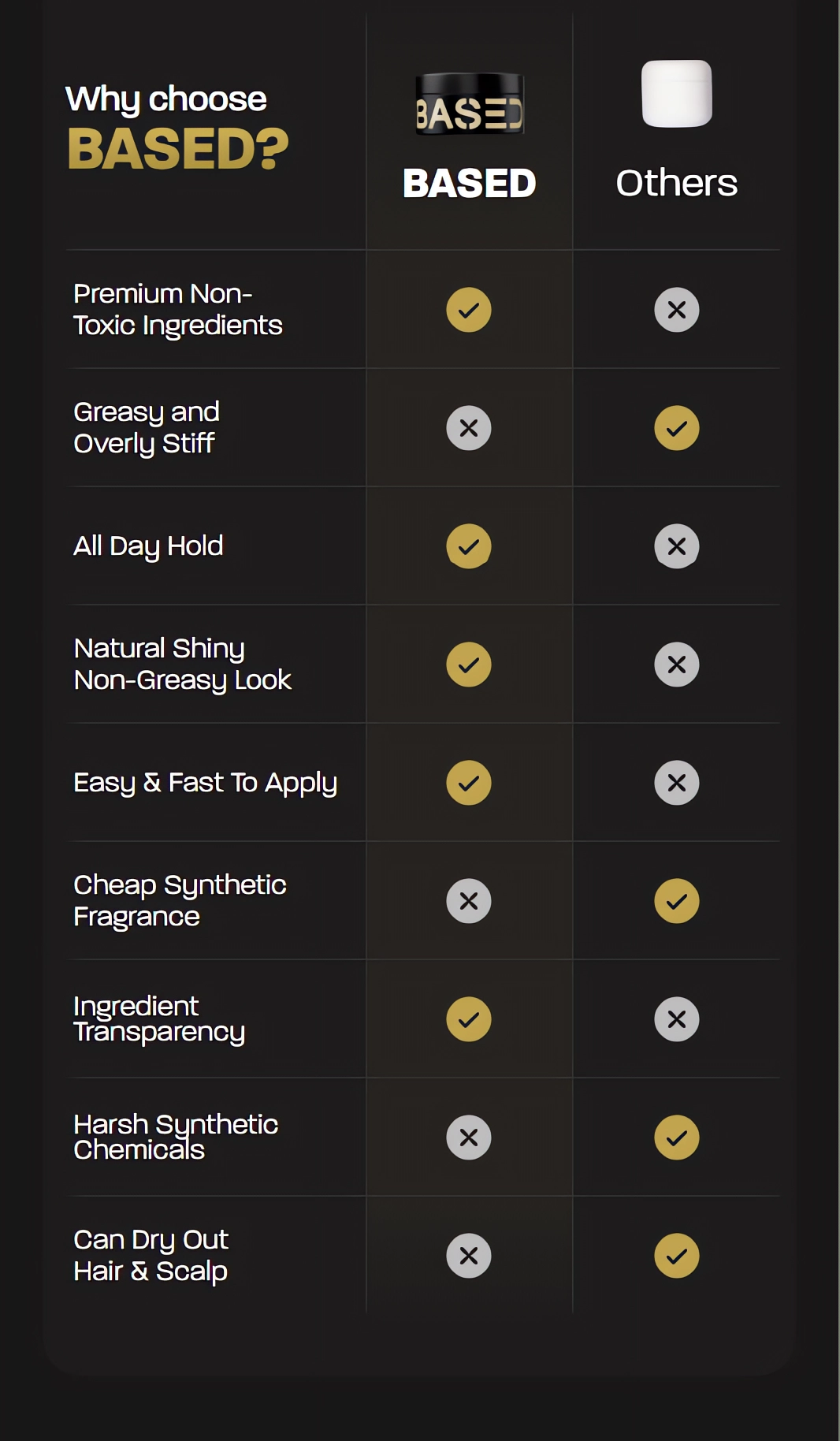The image size is (840, 1441).
Task: Click Others X for Easy & Fast To Apply
Action: [677, 783]
